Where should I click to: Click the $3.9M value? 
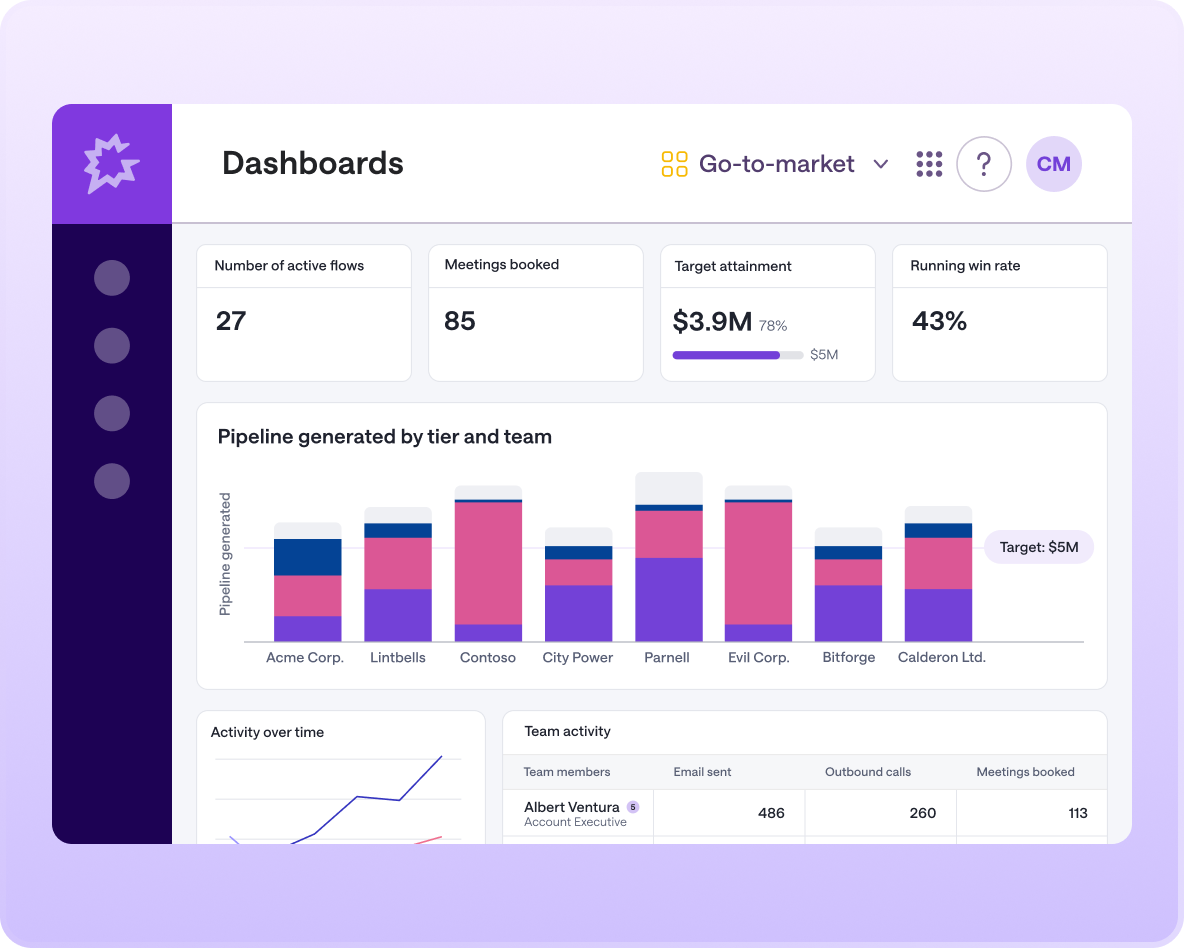click(712, 322)
